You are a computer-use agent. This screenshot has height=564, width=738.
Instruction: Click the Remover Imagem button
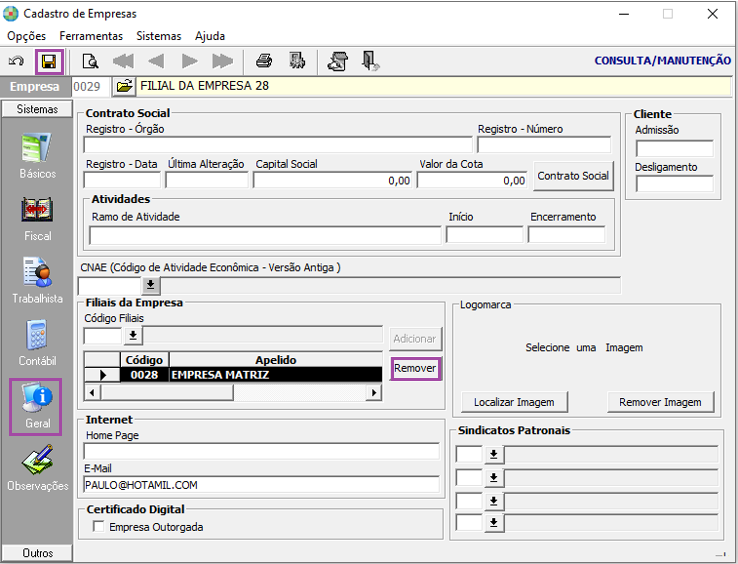pos(660,403)
